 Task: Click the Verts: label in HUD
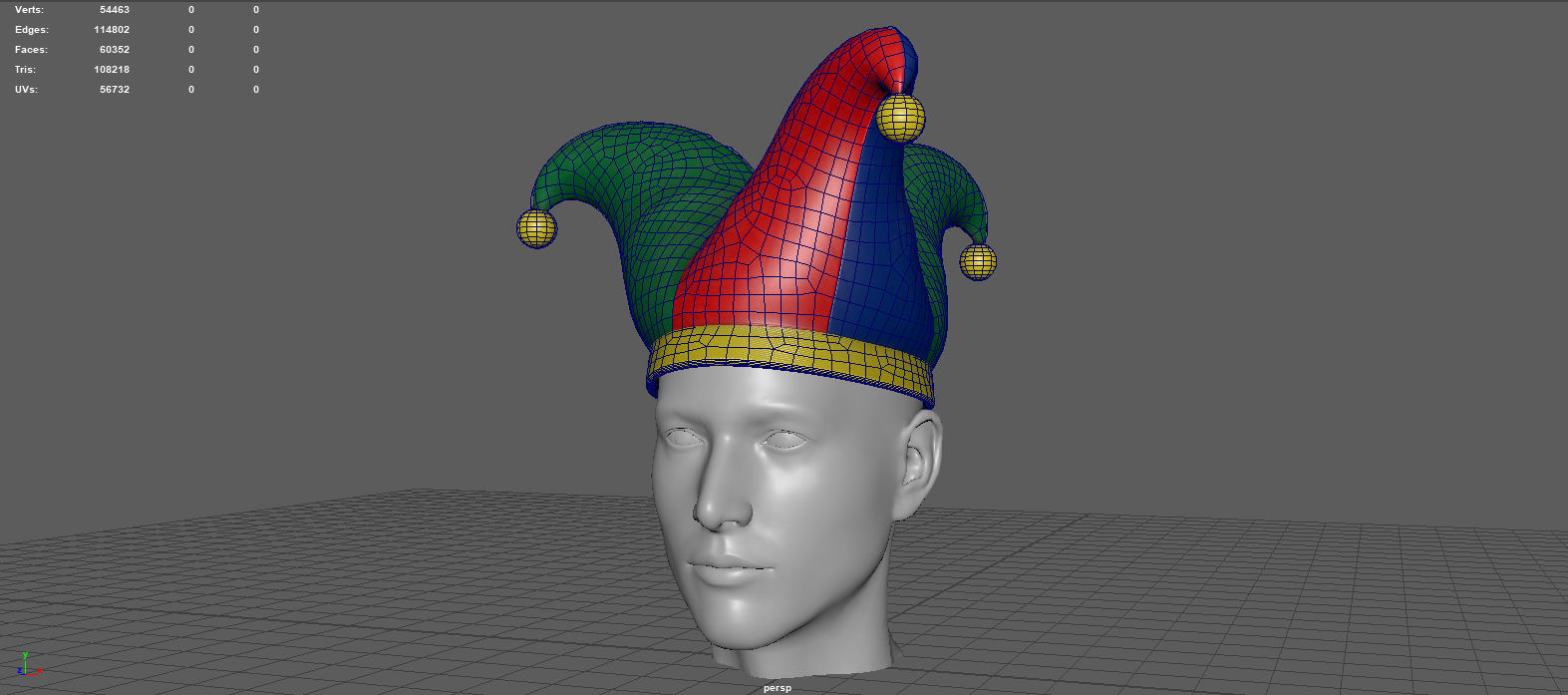tap(29, 9)
